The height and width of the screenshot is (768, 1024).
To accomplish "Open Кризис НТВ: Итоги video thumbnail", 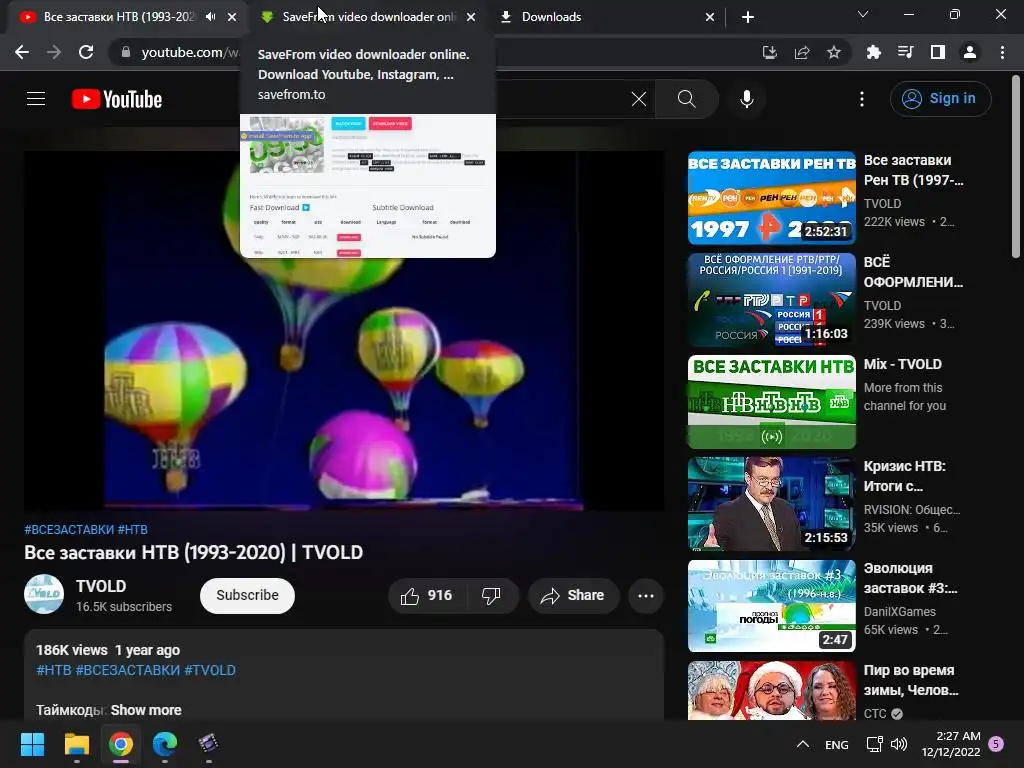I will (771, 504).
